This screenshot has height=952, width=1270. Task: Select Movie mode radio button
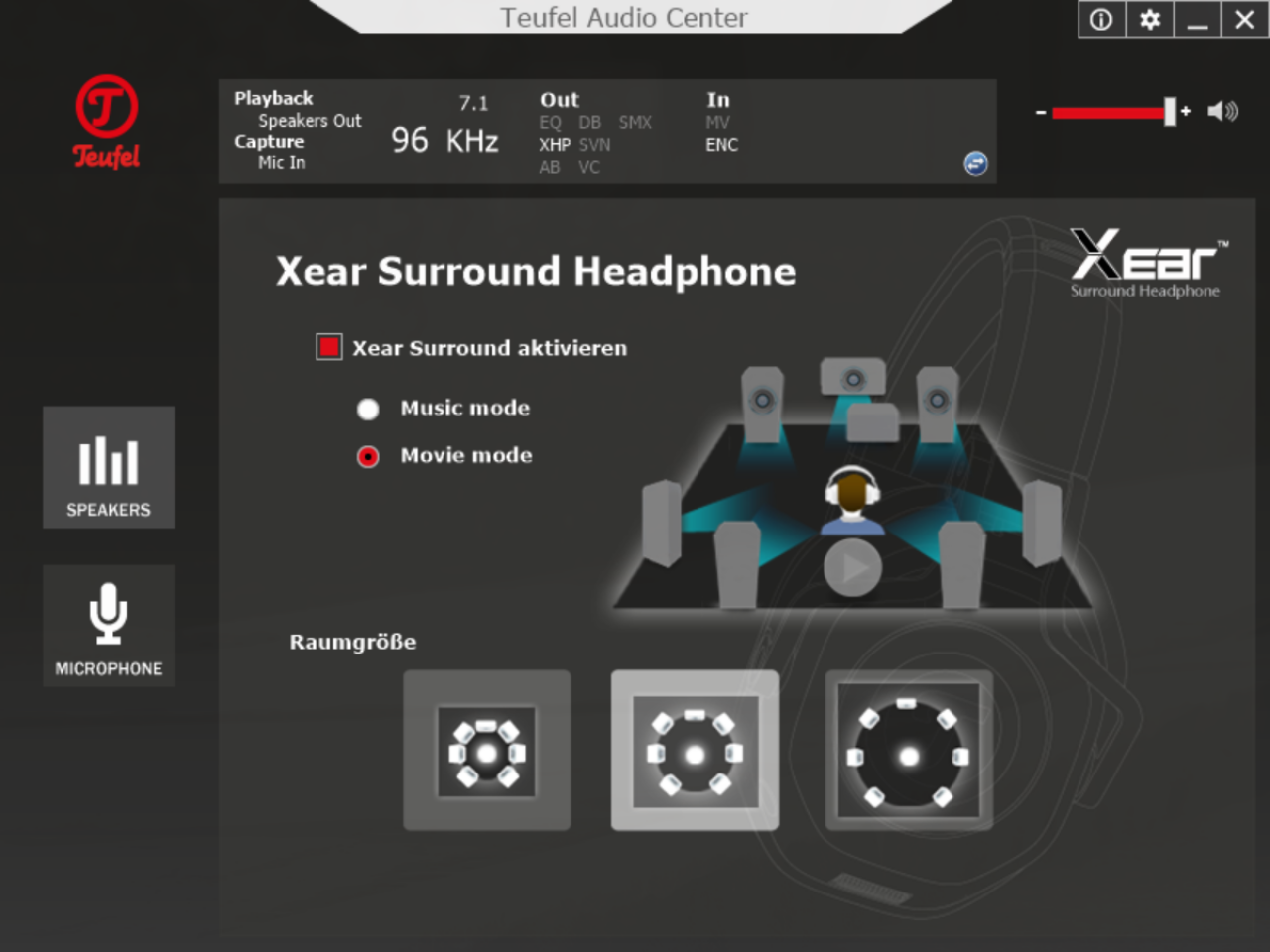[368, 456]
